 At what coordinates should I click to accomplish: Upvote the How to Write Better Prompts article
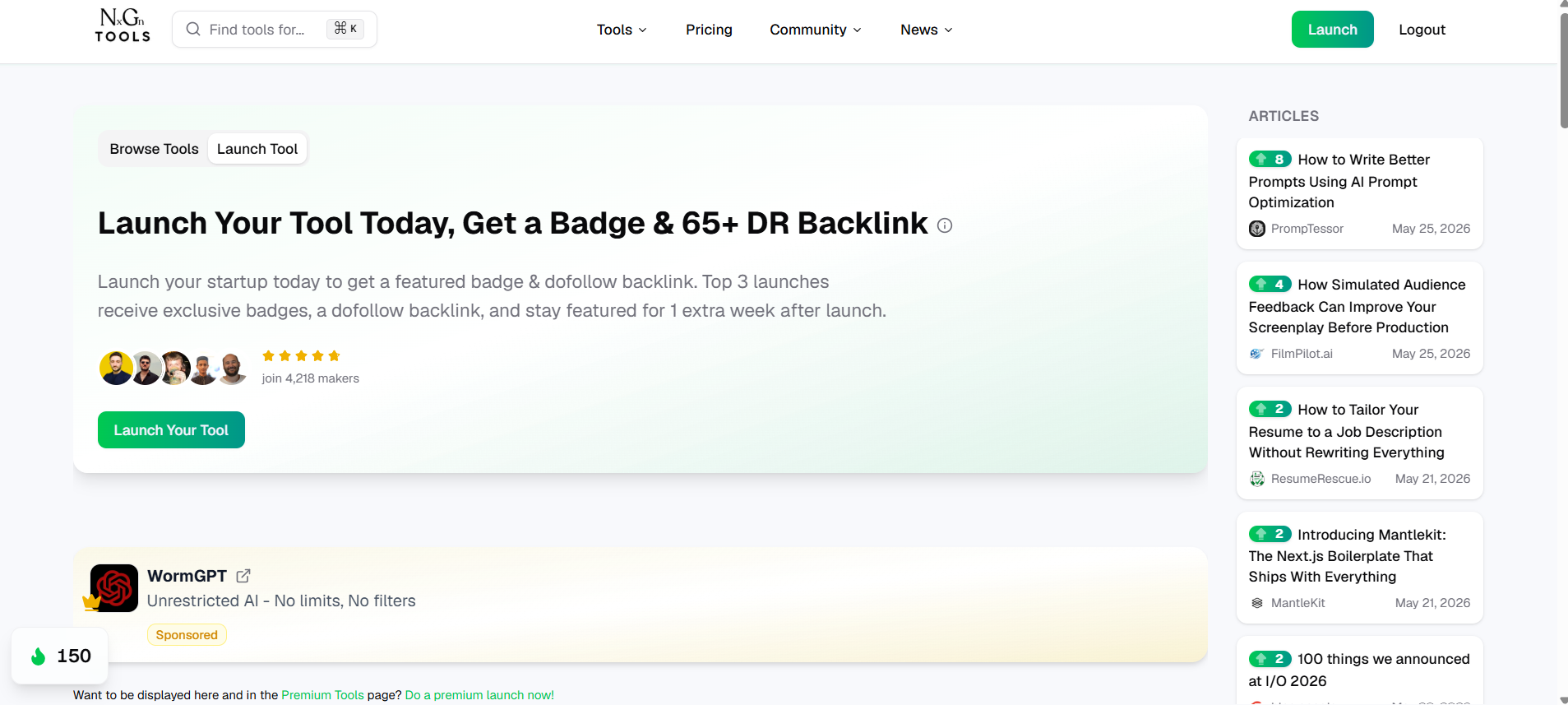coord(1270,160)
